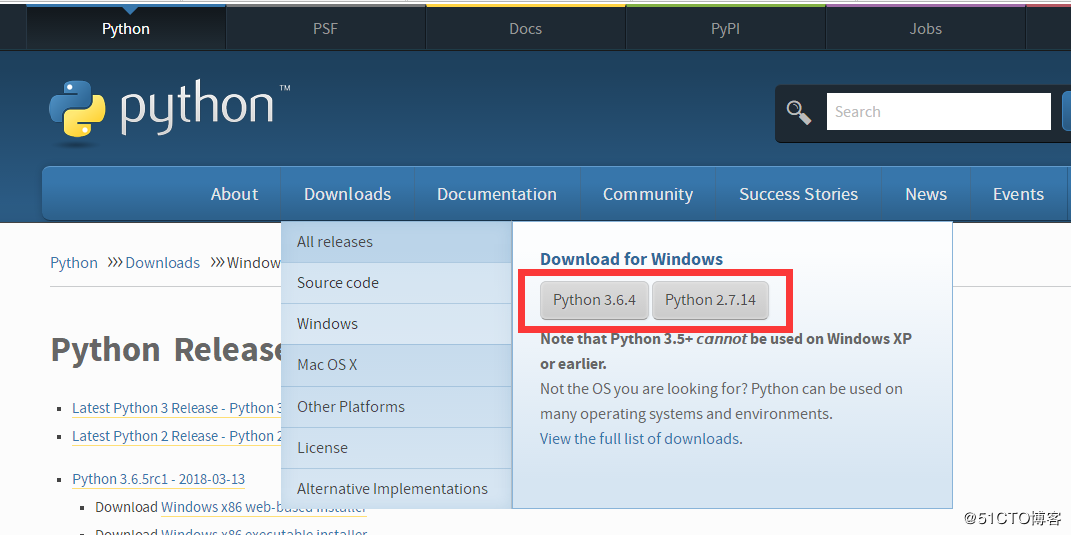Open the Jobs top tab

point(925,29)
